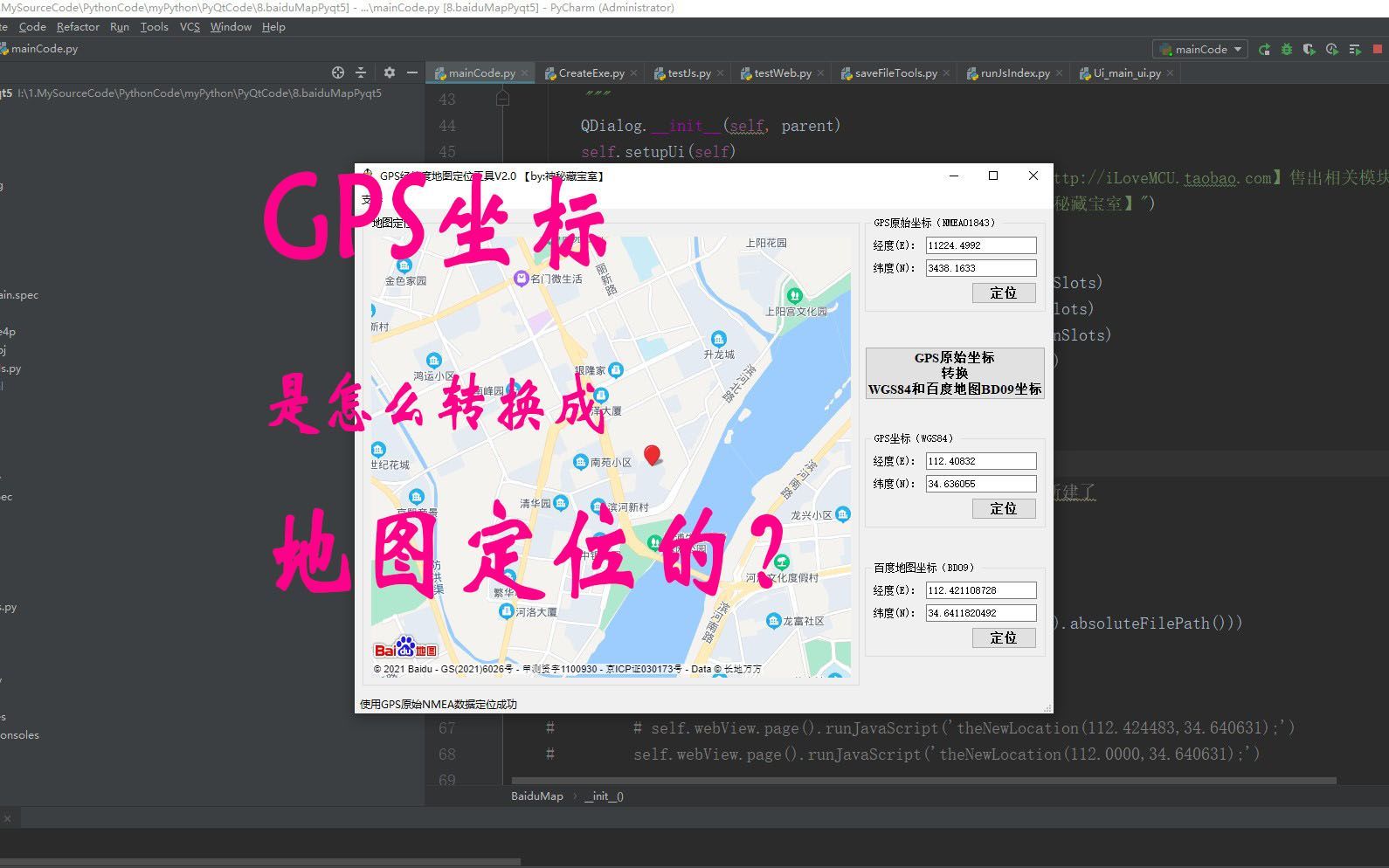1389x868 pixels.
Task: Run mainCode with coverage icon
Action: pos(1309,50)
